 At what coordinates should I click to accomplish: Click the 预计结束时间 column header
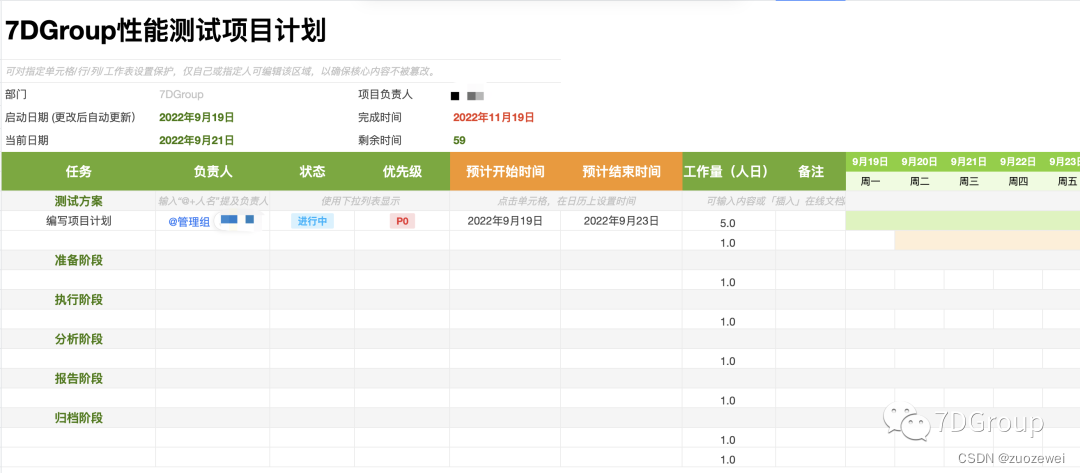point(621,171)
